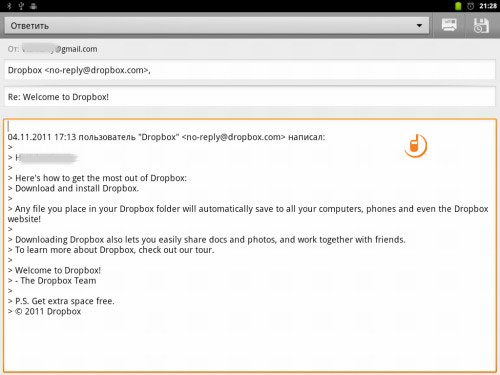
Task: Tap quoted line > Welcome to Dropbox!
Action: 54,270
